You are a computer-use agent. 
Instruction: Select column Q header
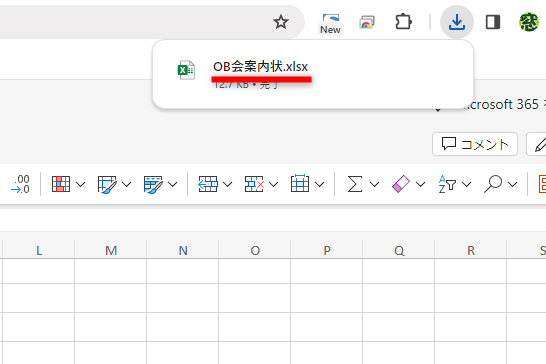click(x=399, y=250)
